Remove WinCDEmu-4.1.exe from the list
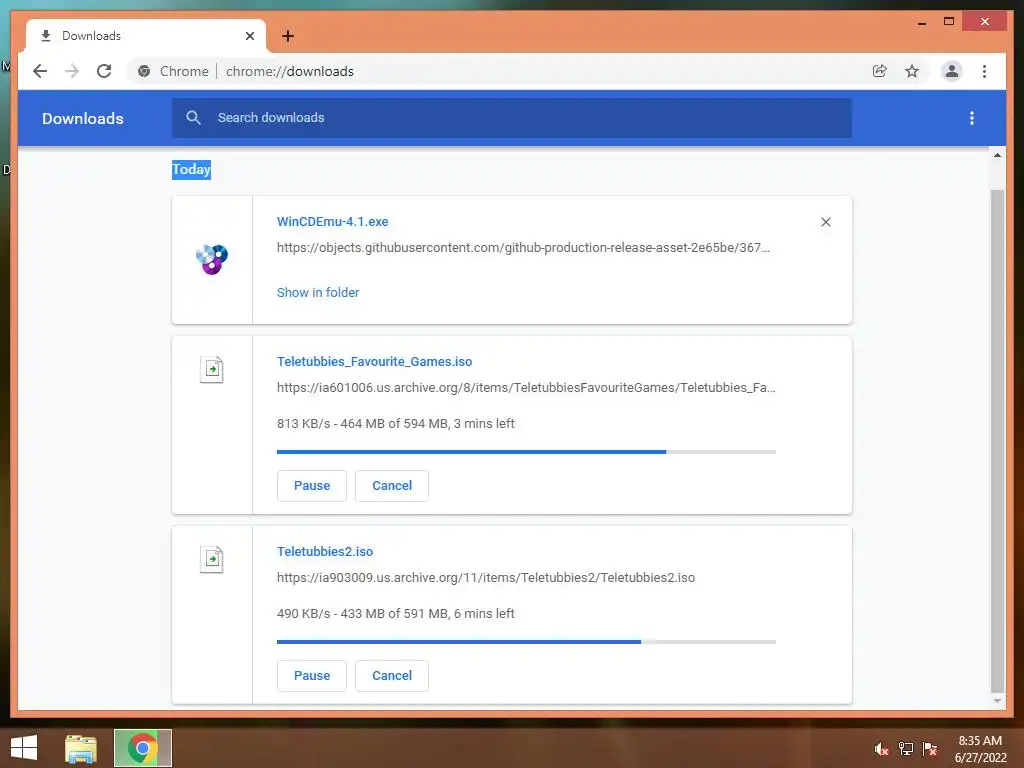 point(825,222)
